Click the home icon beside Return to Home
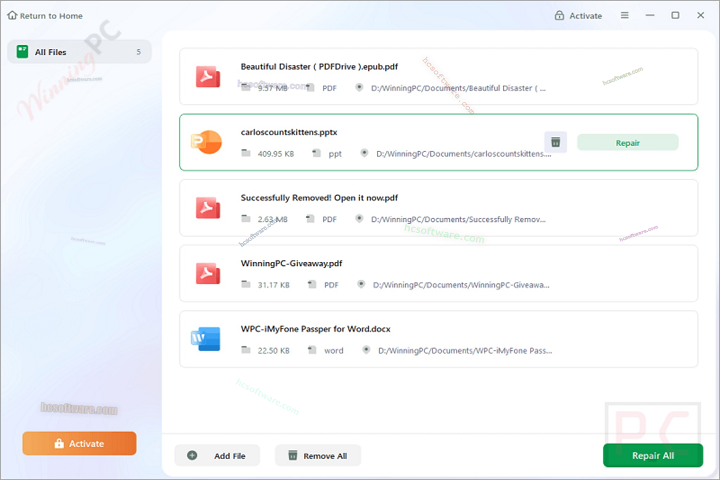The width and height of the screenshot is (720, 480). point(12,15)
